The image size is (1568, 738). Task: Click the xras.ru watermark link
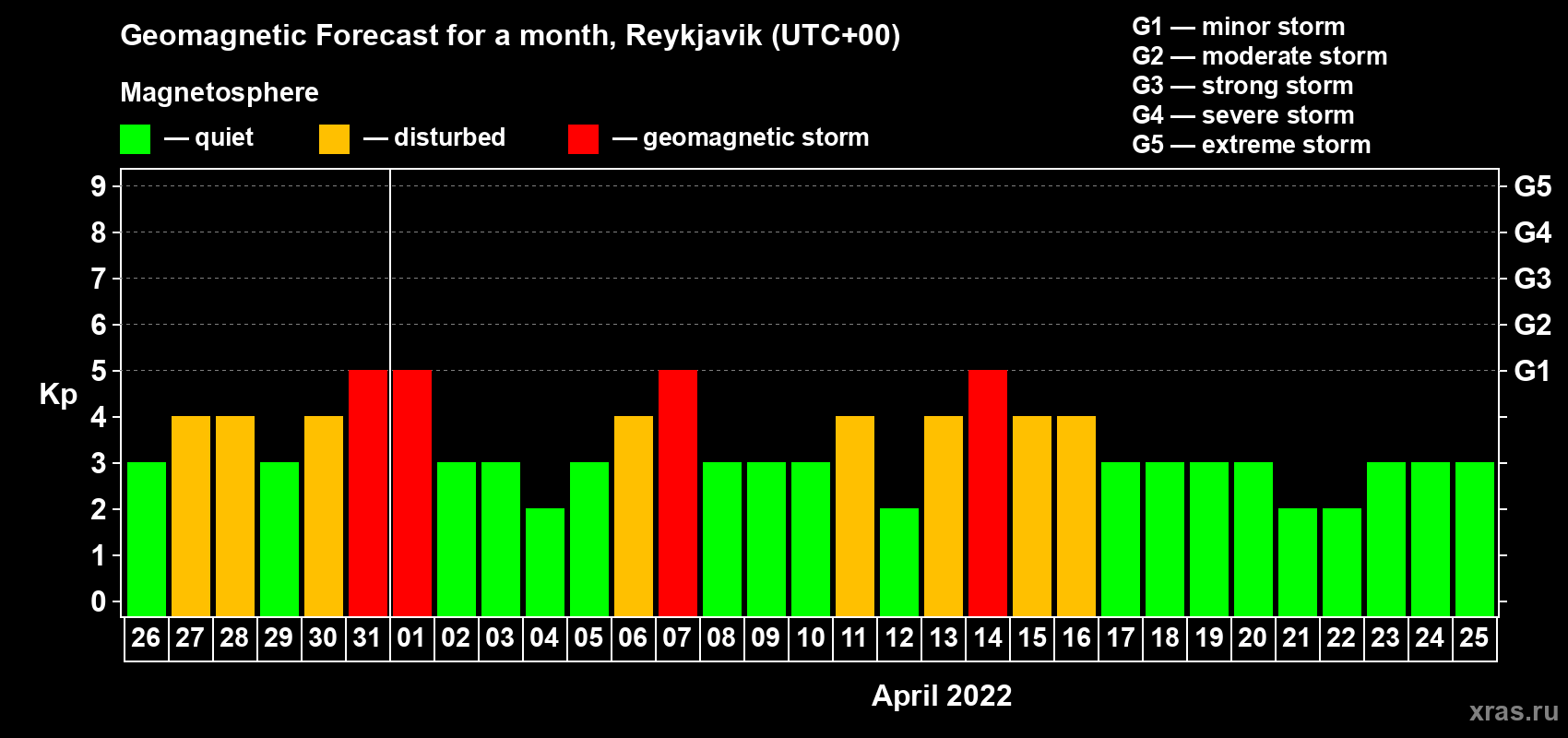pyautogui.click(x=1514, y=711)
